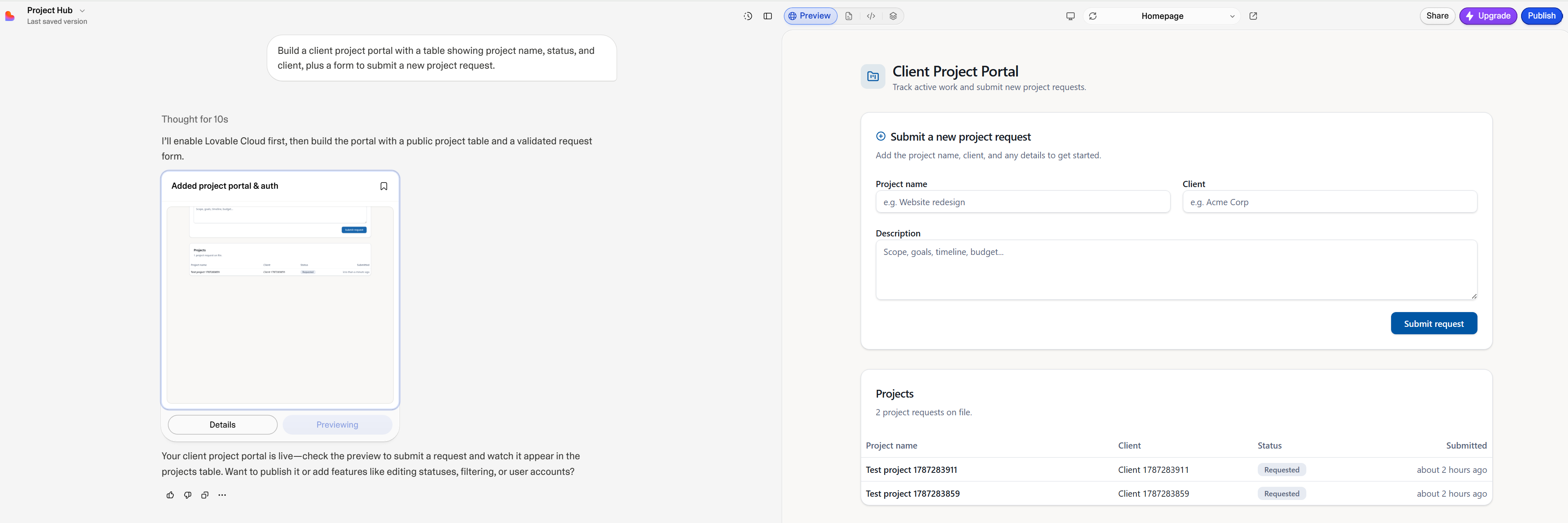Focus the Project name input field
This screenshot has width=1568, height=523.
(1022, 202)
